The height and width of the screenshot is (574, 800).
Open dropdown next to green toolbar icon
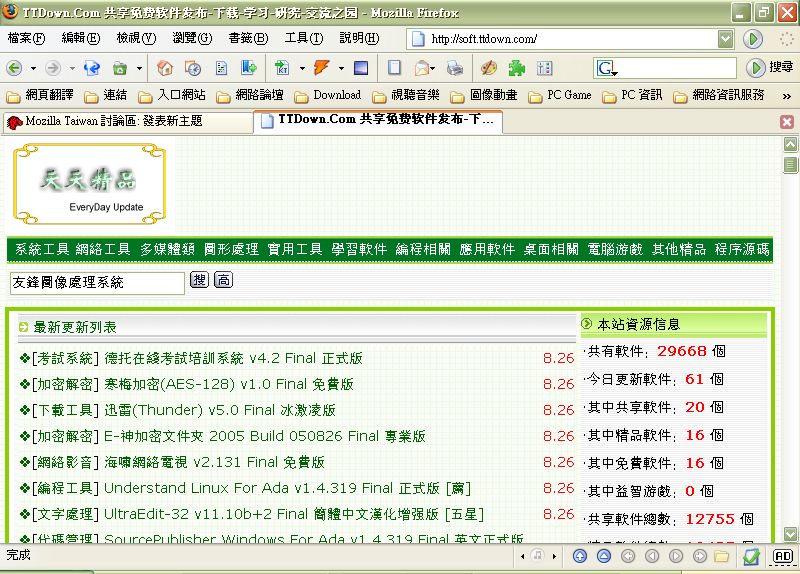(x=139, y=68)
